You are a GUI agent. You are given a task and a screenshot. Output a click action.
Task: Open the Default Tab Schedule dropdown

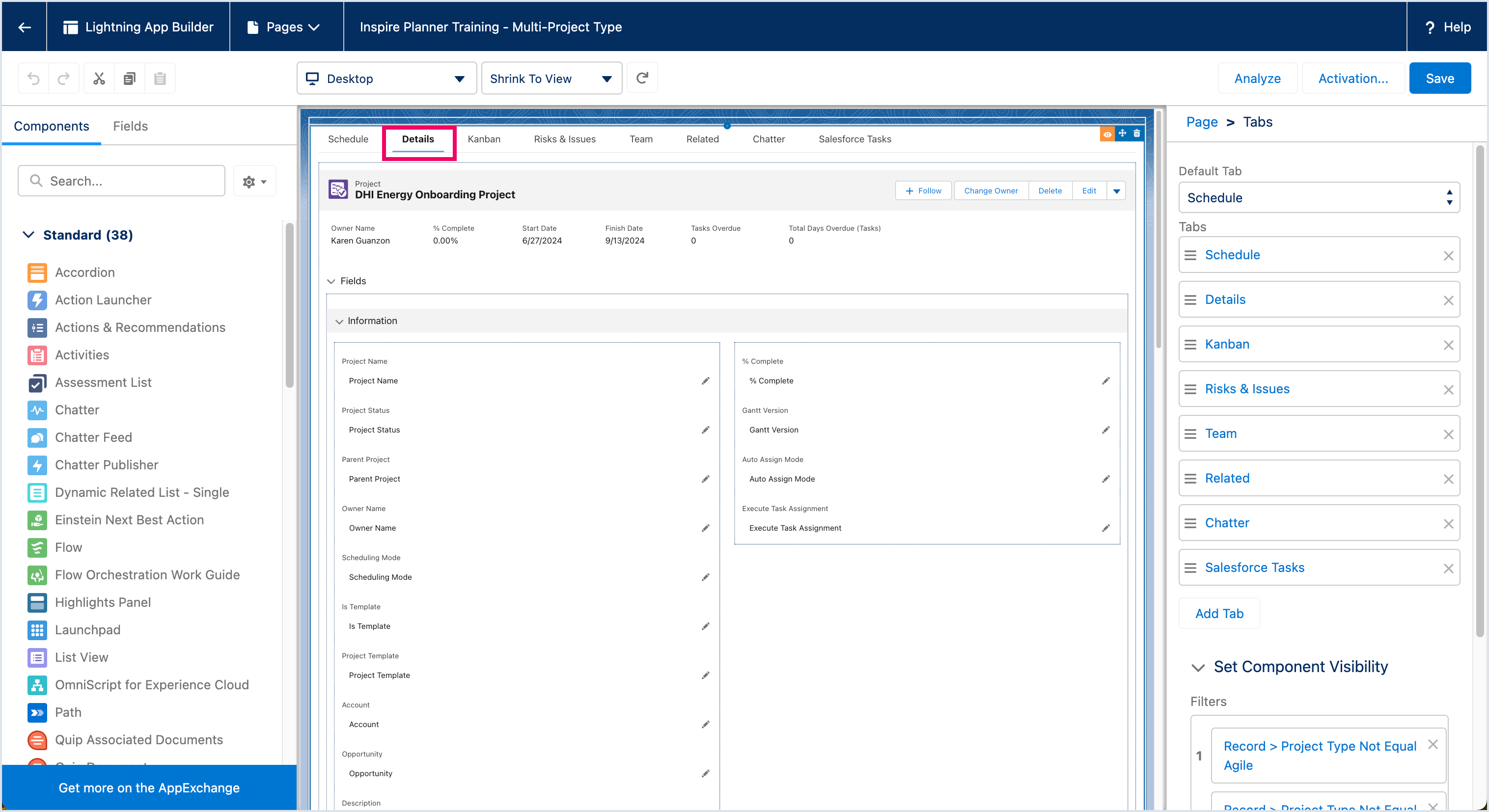point(1319,198)
